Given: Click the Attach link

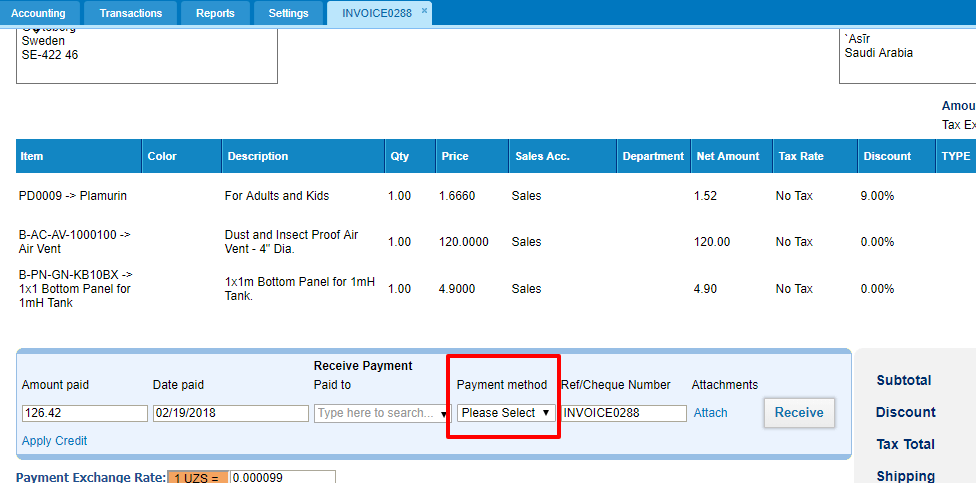Looking at the screenshot, I should pos(710,413).
